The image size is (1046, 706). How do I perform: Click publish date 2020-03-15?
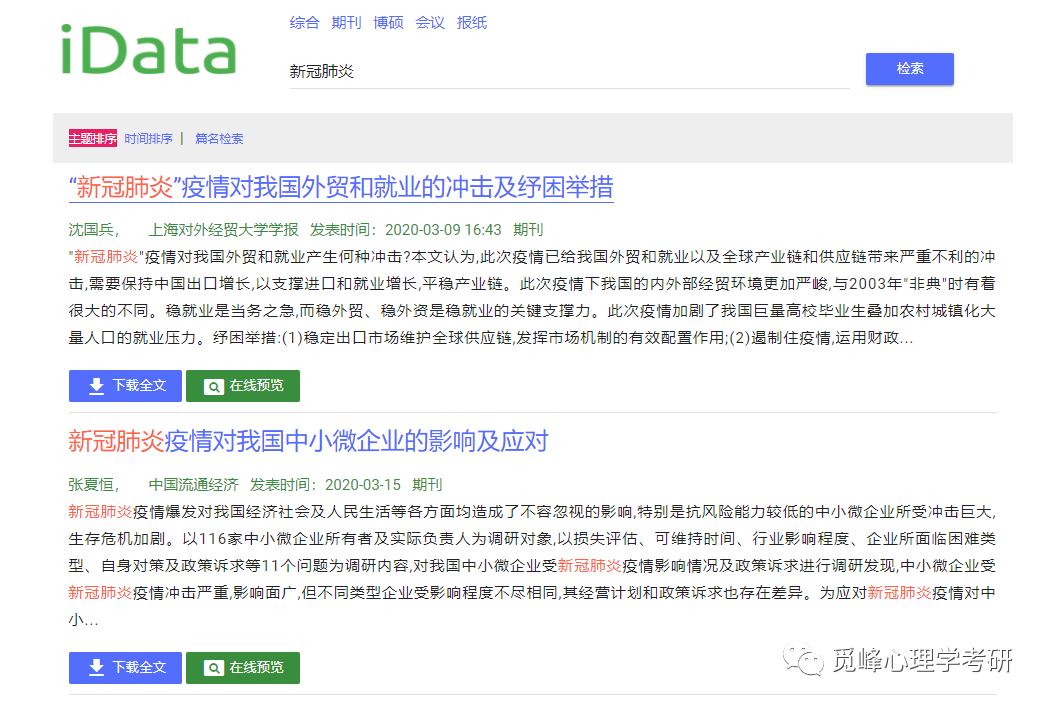pos(363,484)
